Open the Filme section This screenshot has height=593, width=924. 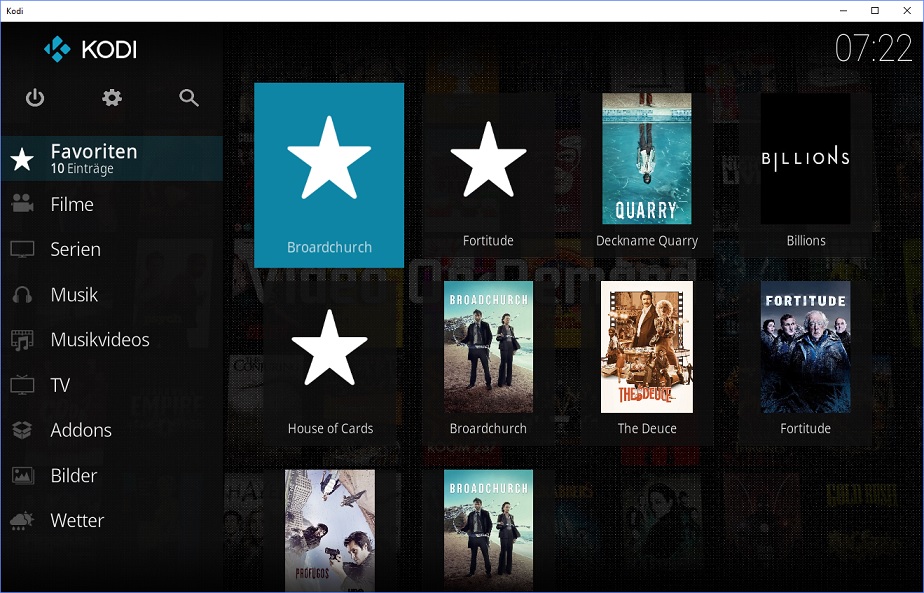pyautogui.click(x=112, y=204)
